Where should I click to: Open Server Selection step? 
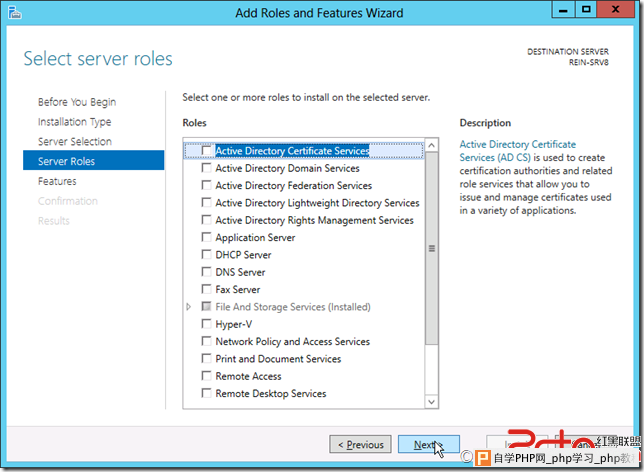pyautogui.click(x=75, y=142)
